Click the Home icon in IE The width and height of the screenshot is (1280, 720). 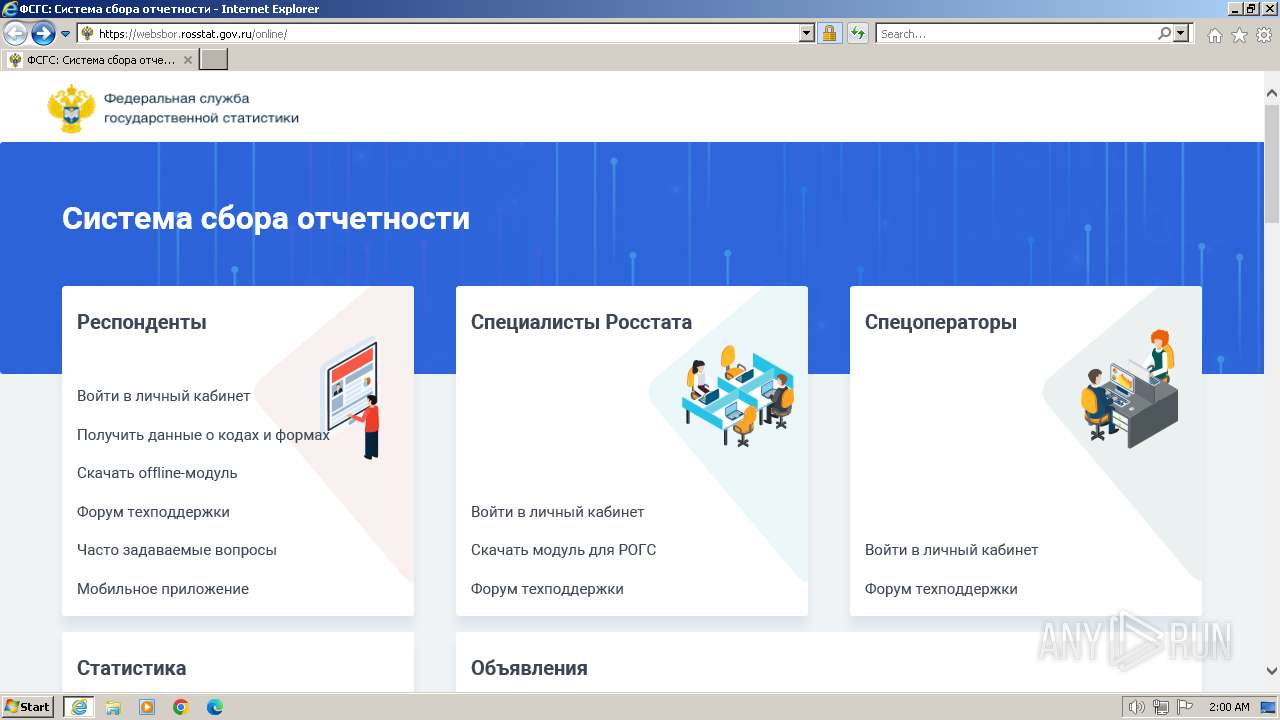[x=1214, y=35]
